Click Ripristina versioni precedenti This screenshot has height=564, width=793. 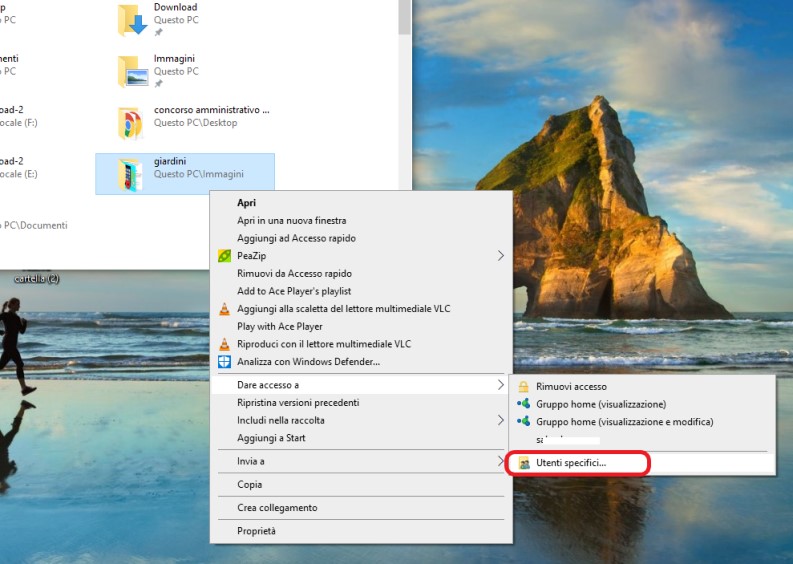point(298,403)
